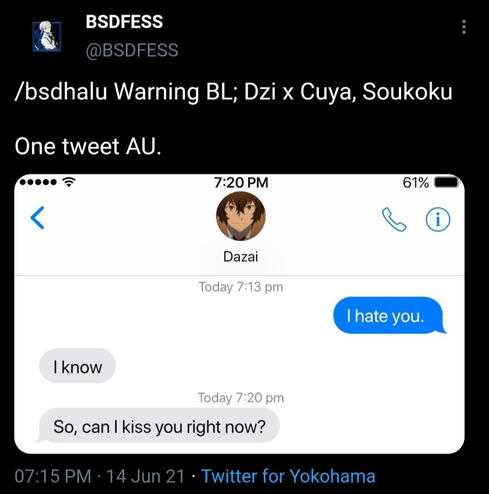Open the BSDFESS profile avatar
Image resolution: width=489 pixels, height=494 pixels.
point(47,37)
